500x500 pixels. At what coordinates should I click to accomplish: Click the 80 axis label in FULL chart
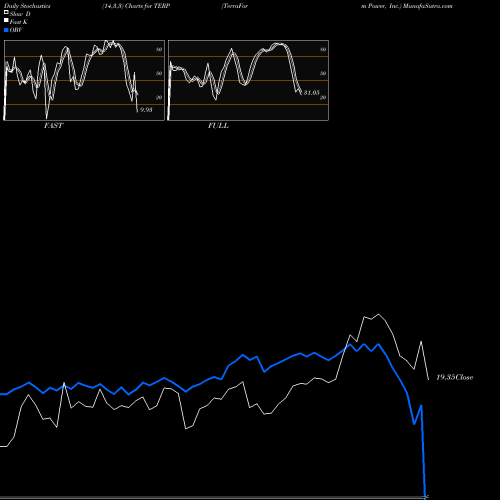323,49
